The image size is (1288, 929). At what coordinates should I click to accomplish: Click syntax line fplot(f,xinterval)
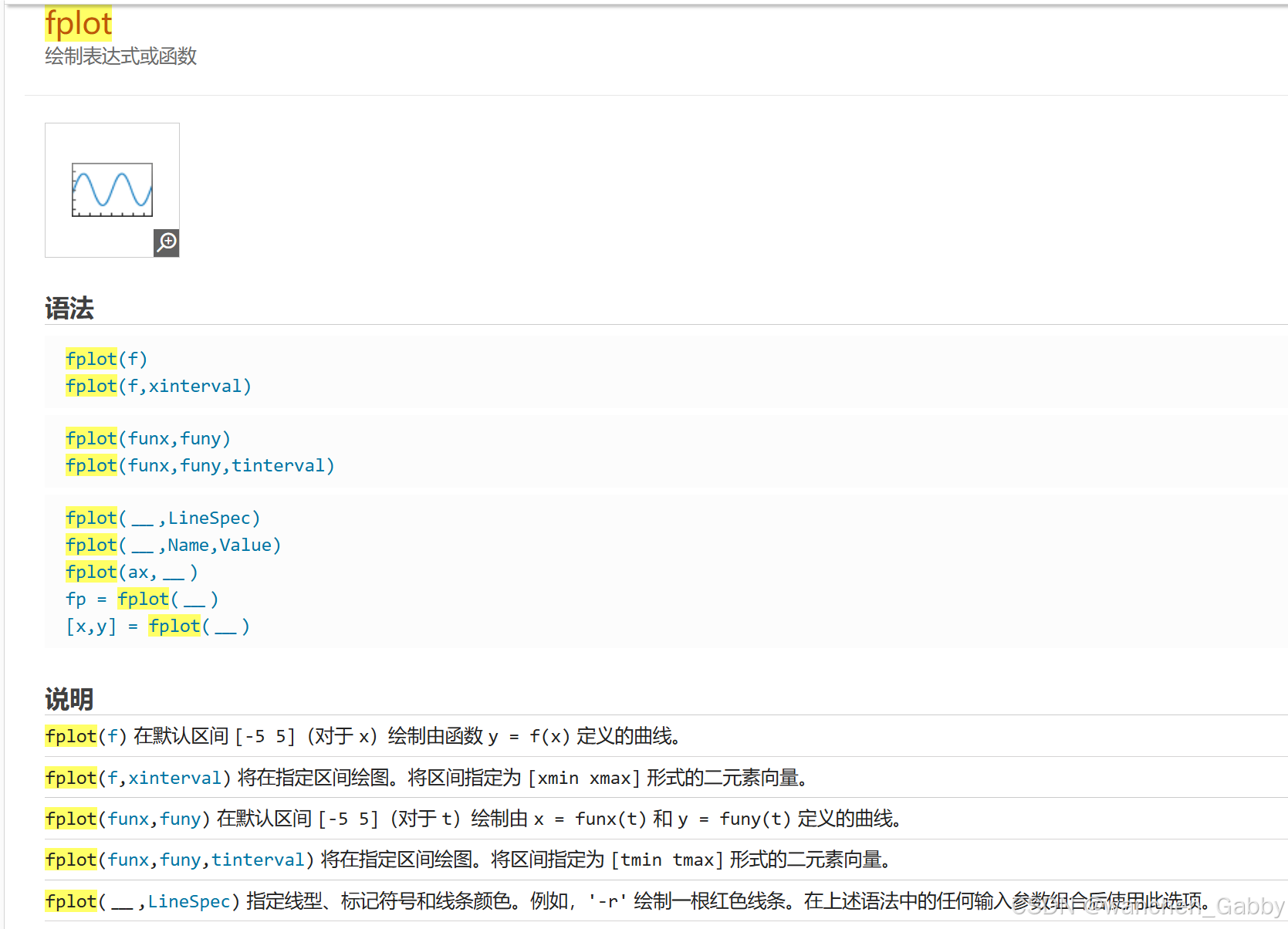(158, 386)
